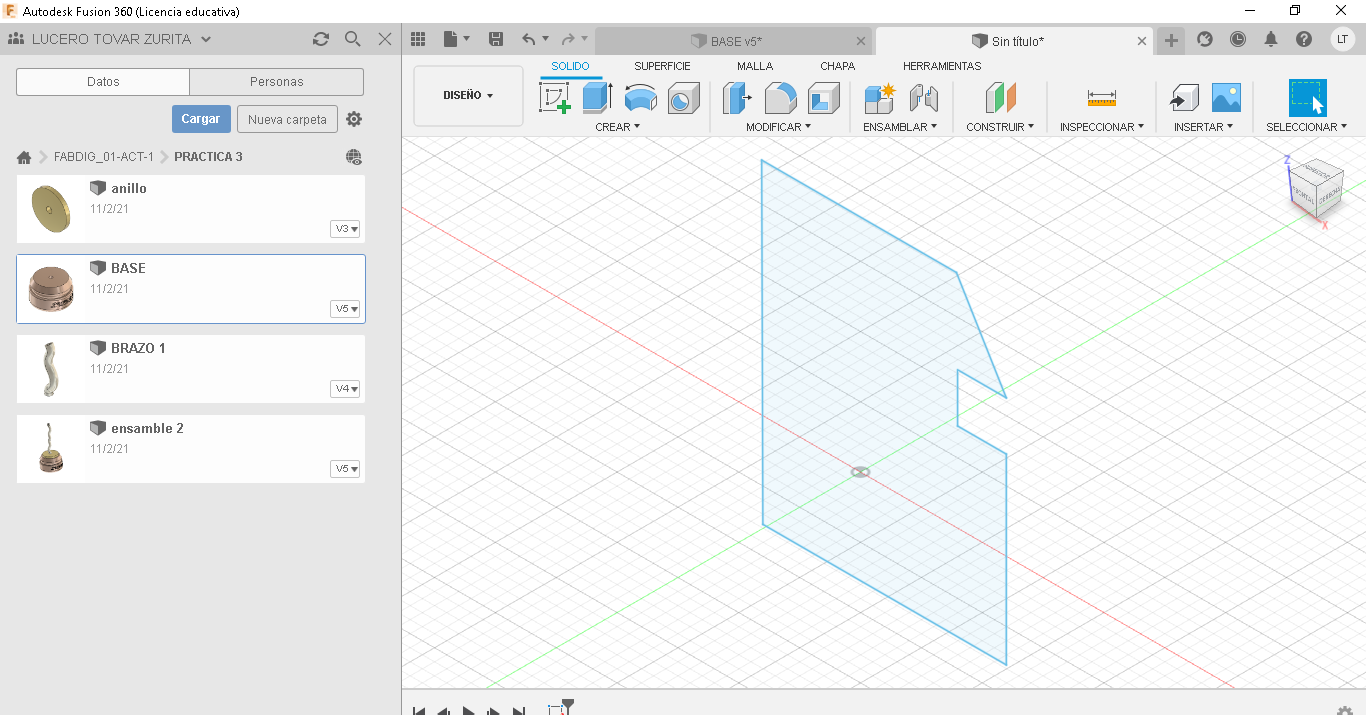Open the ensamble 2 V5 version dropdown
The width and height of the screenshot is (1366, 715).
coord(345,469)
